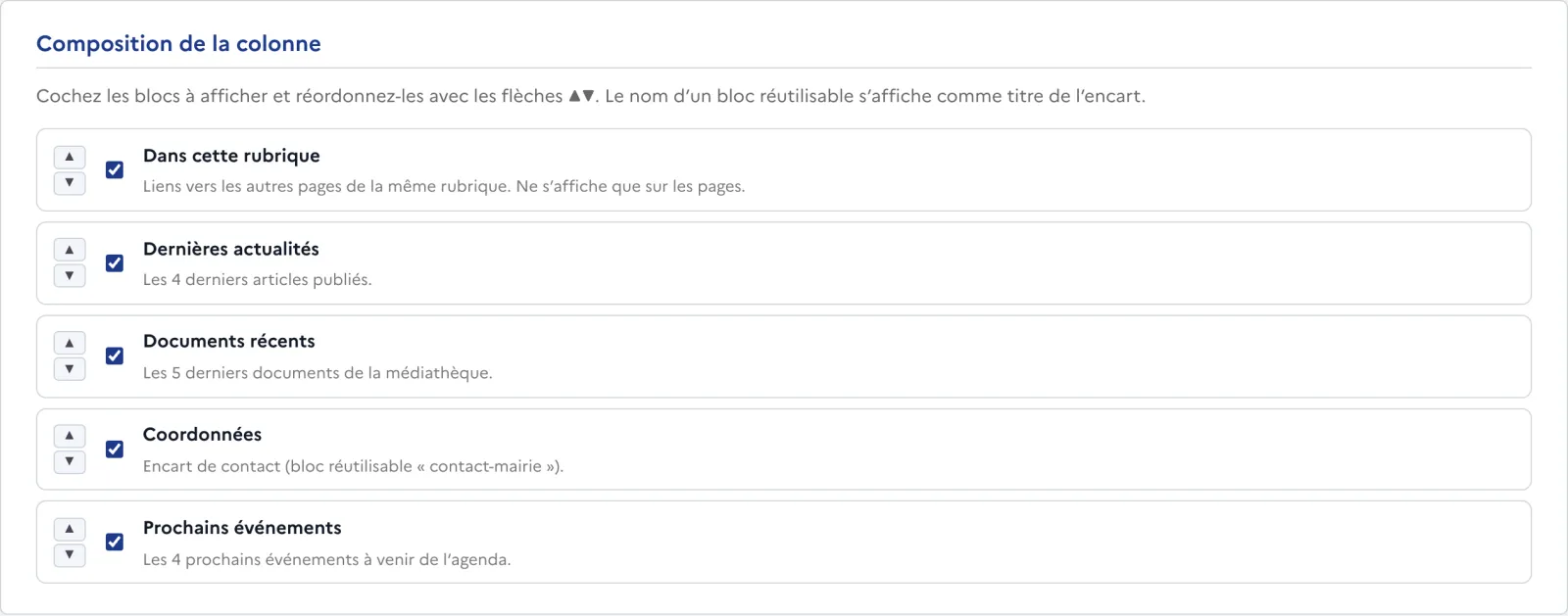The height and width of the screenshot is (616, 1568).
Task: Click the 'Prochains événements' label text
Action: click(x=242, y=528)
